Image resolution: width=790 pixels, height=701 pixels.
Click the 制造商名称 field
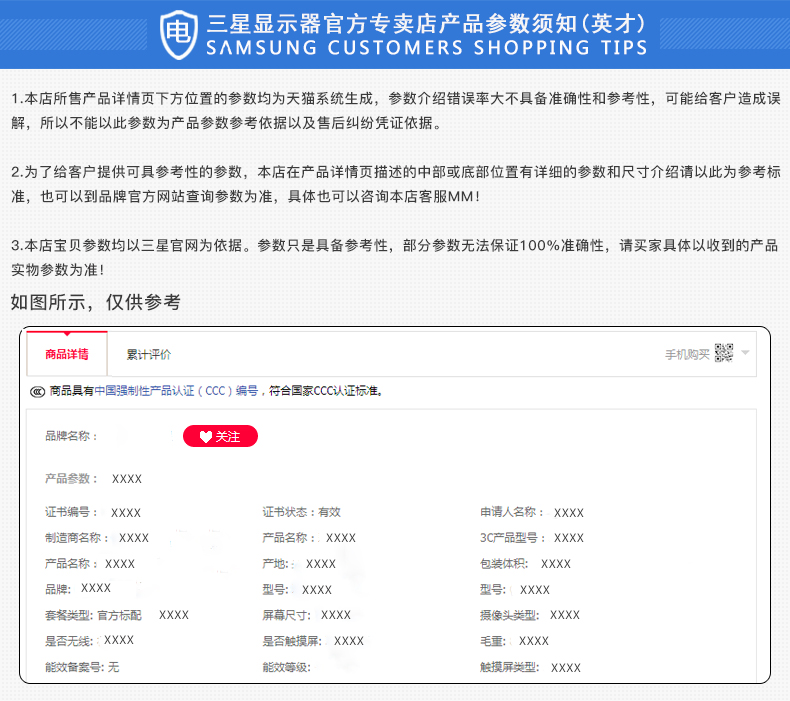(x=97, y=538)
